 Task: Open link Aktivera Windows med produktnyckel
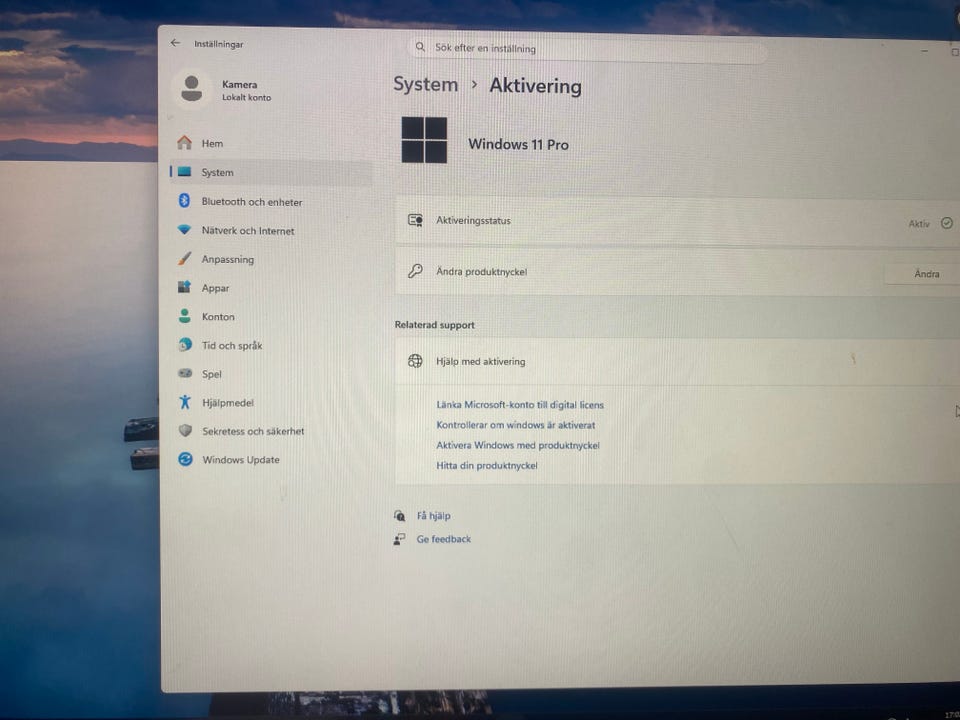[518, 445]
